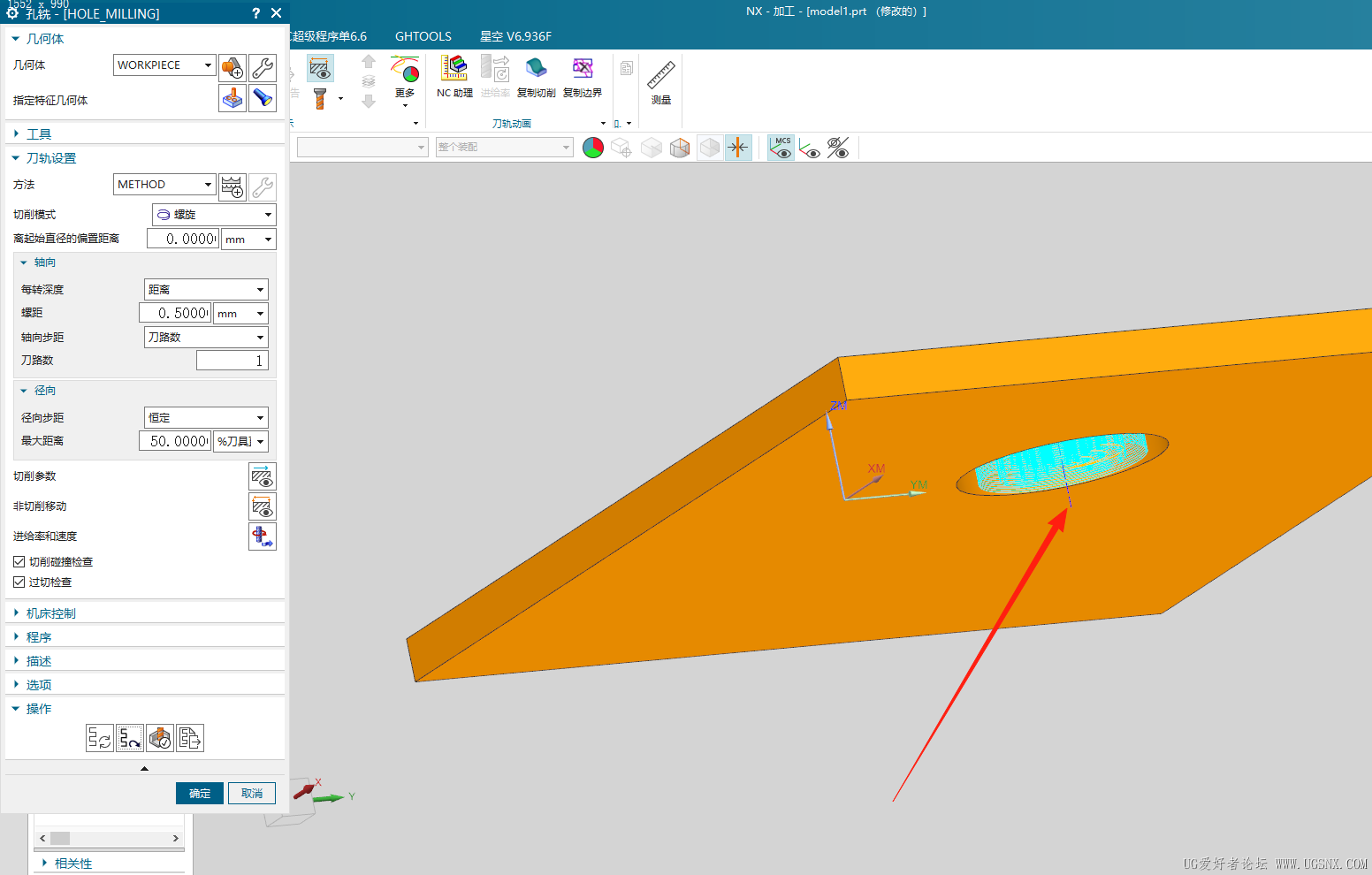Viewport: 1372px width, 875px height.
Task: Open the 超级程序单6.6 ribbon tab
Action: pyautogui.click(x=328, y=36)
